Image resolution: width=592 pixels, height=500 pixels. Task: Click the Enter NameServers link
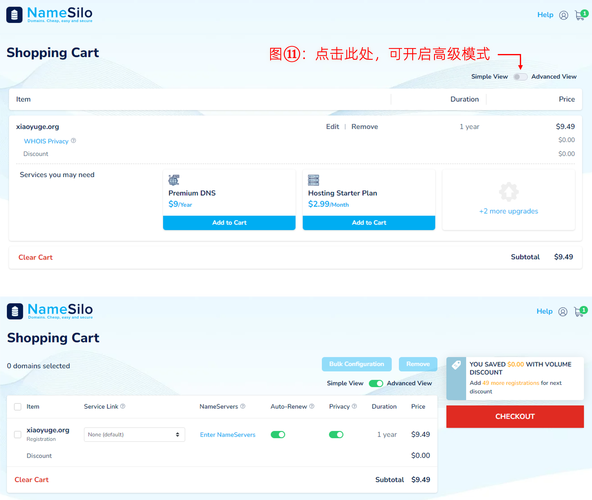tap(228, 435)
